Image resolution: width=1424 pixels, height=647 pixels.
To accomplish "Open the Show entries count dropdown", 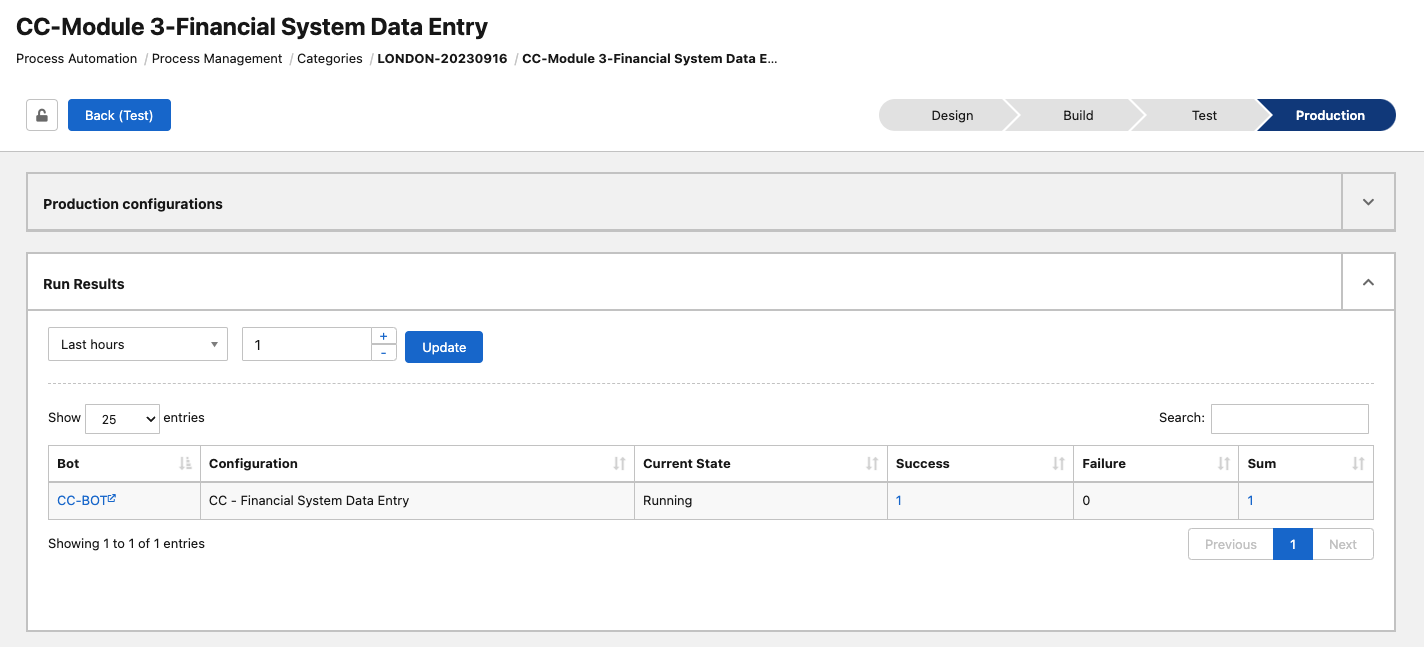I will (122, 419).
